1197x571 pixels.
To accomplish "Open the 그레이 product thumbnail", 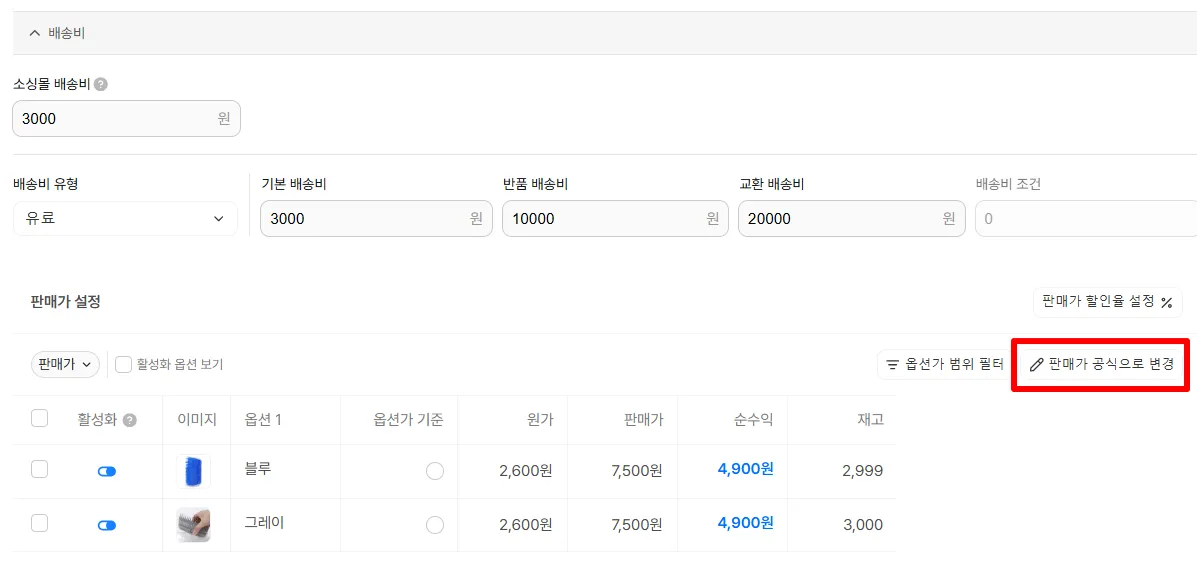I will click(193, 525).
